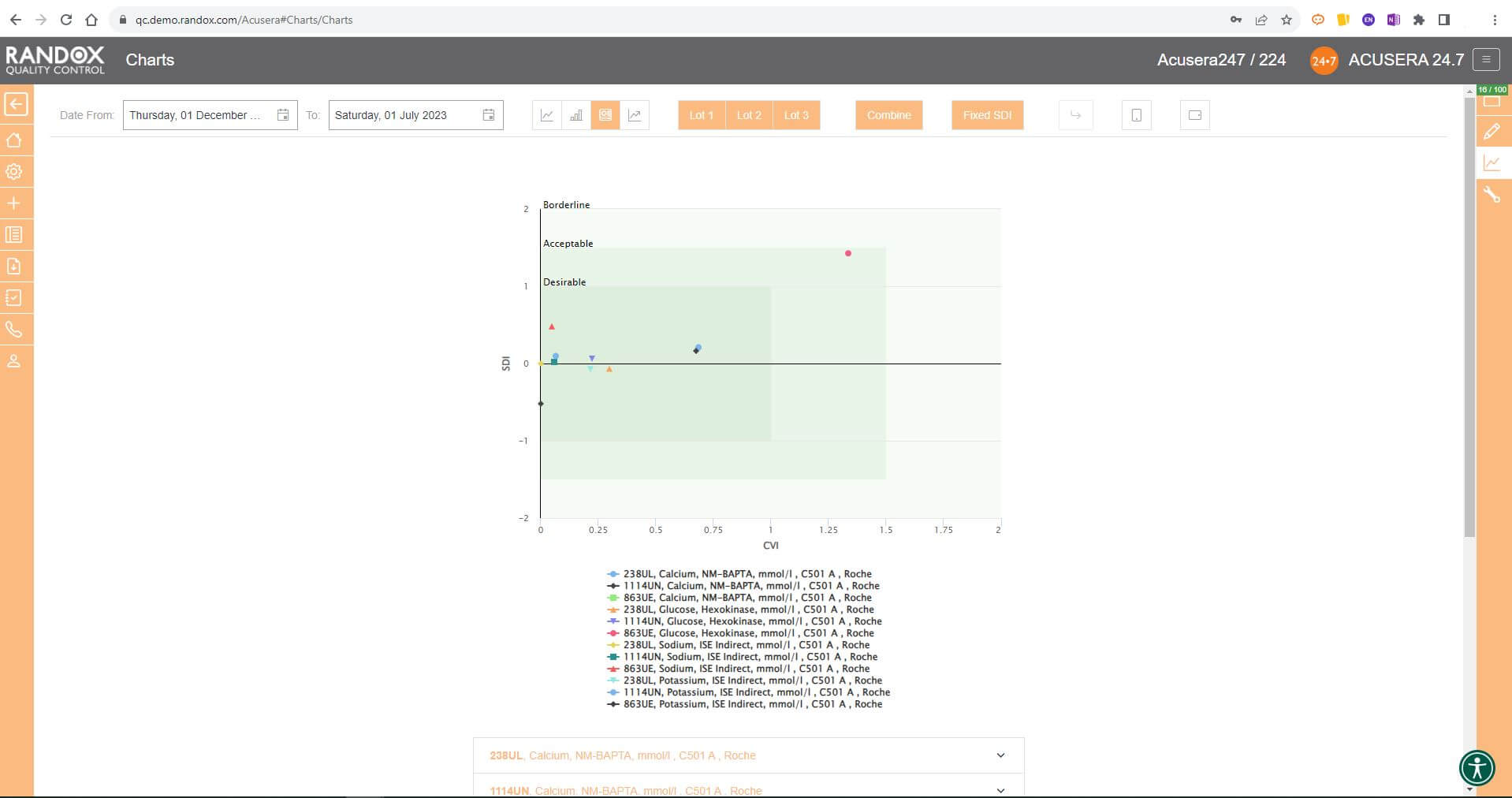Toggle the Combine option

pyautogui.click(x=889, y=115)
